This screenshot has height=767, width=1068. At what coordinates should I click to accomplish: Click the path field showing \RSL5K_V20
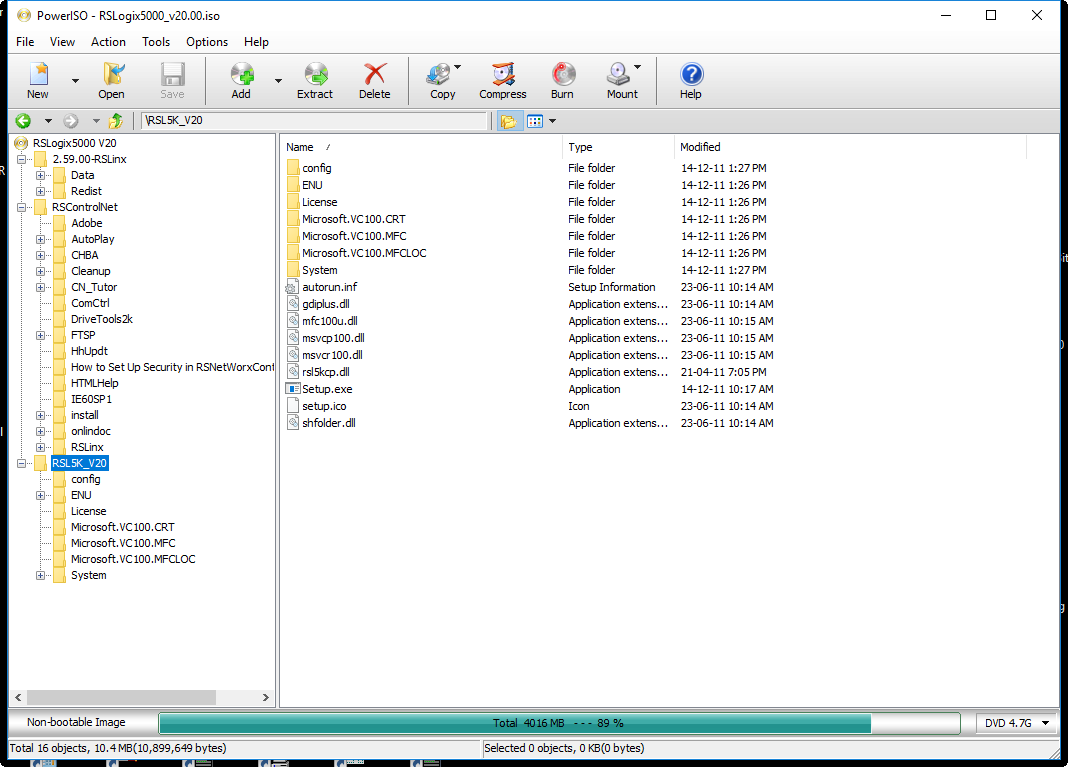click(315, 121)
